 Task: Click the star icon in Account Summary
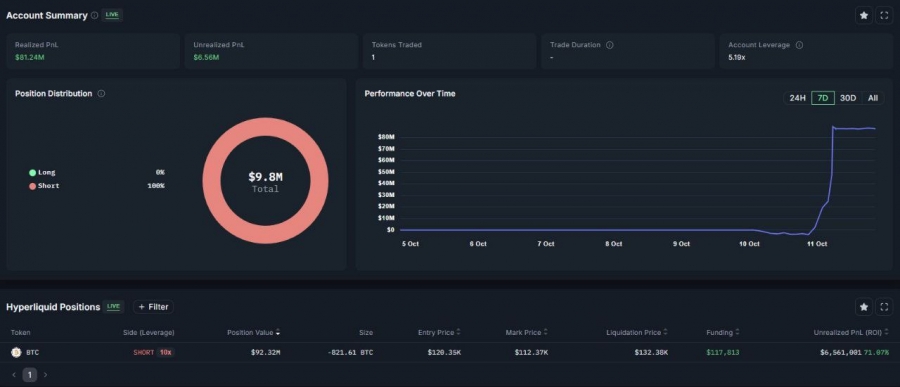[863, 16]
